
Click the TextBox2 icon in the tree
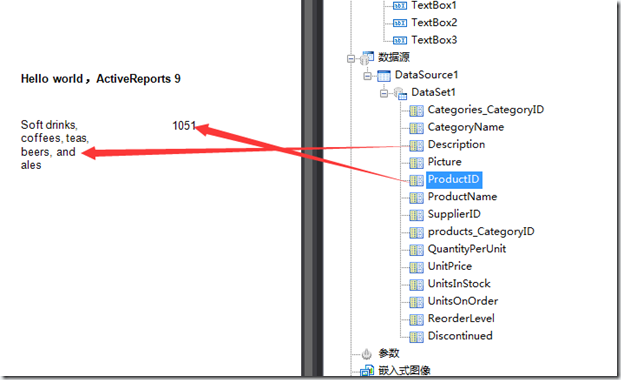pyautogui.click(x=400, y=23)
